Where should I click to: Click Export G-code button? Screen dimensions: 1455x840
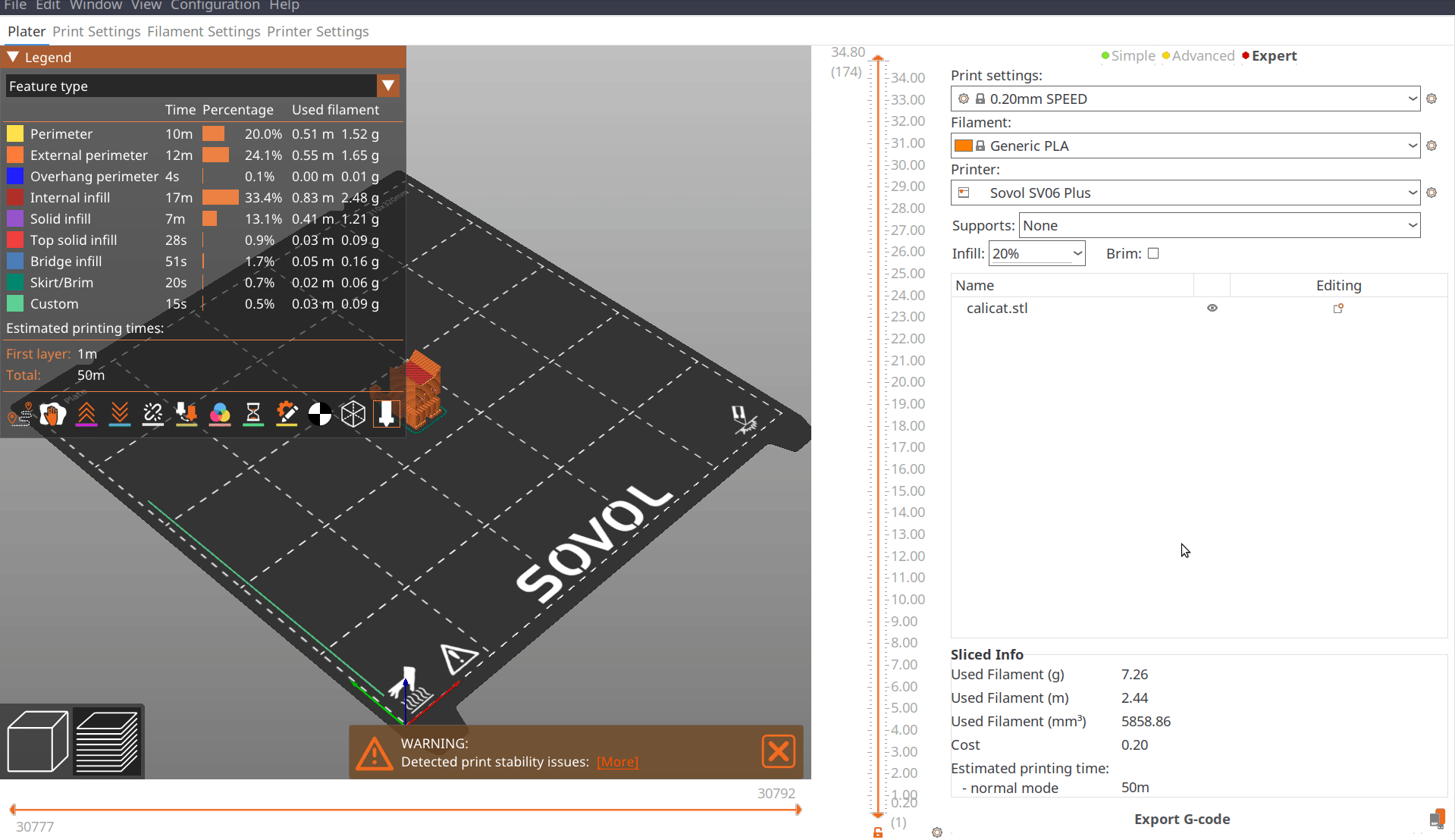[x=1181, y=820]
